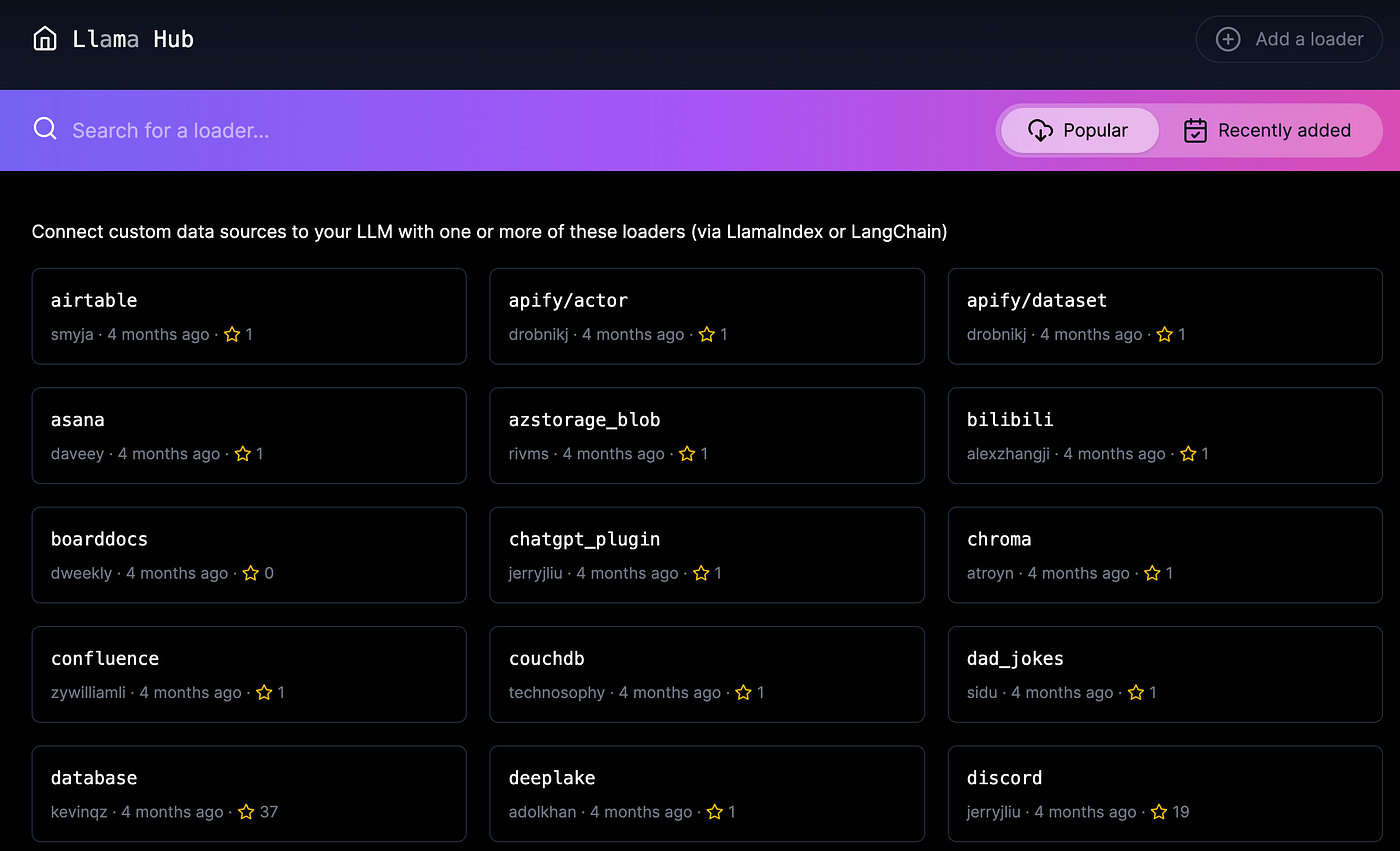
Task: Click the Add a loader button
Action: tap(1289, 39)
